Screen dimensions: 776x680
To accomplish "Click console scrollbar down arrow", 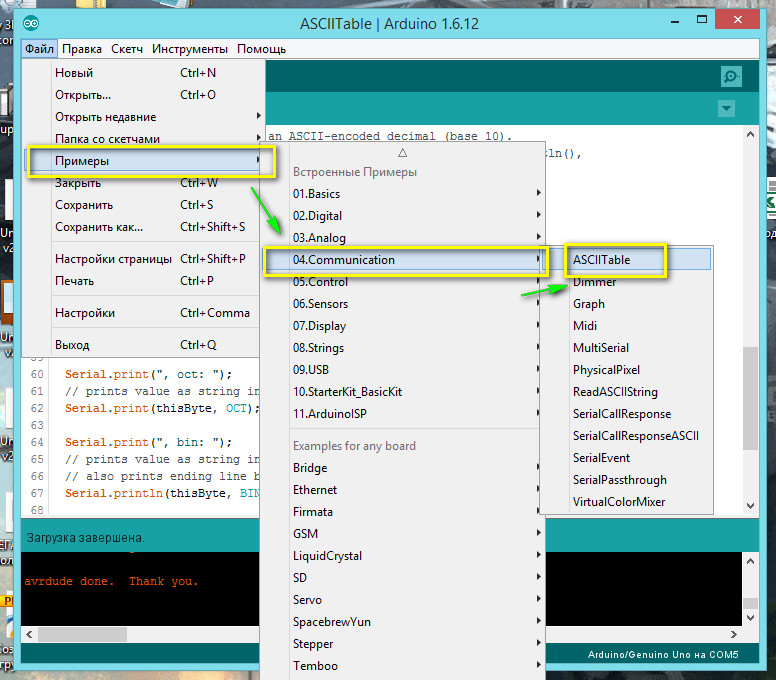I will point(750,618).
